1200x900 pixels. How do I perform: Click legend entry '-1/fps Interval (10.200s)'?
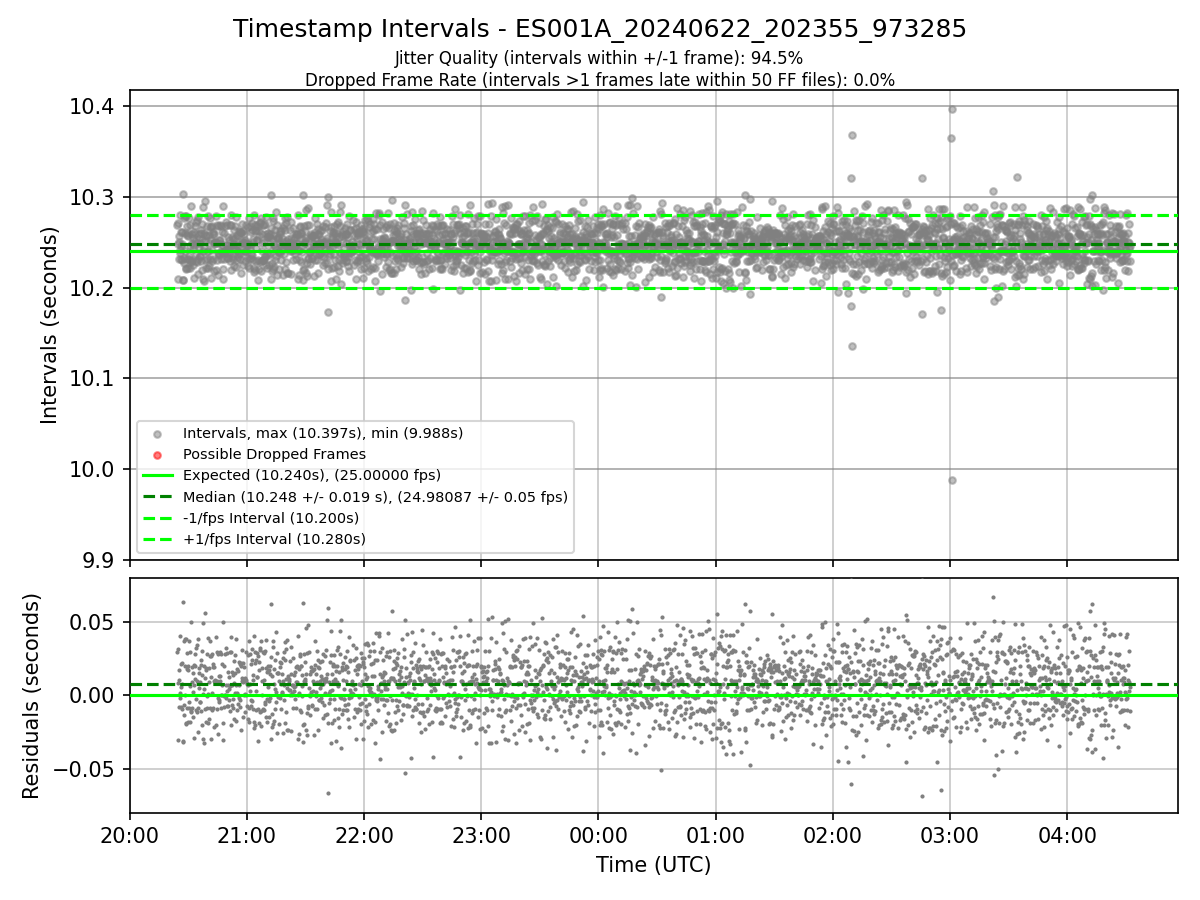(271, 518)
